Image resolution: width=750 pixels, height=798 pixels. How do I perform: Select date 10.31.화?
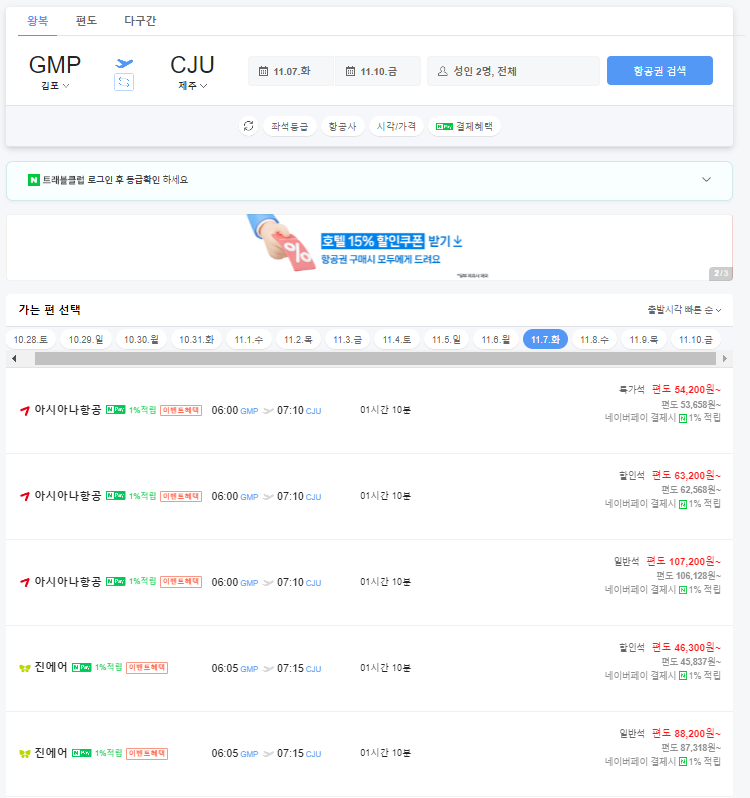(x=196, y=339)
